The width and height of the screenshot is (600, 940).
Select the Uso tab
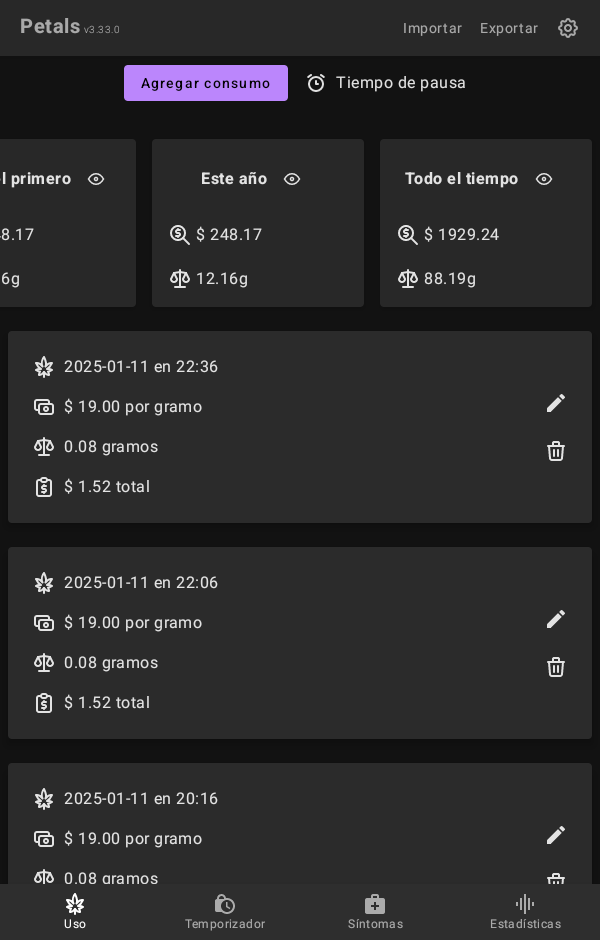[x=75, y=911]
